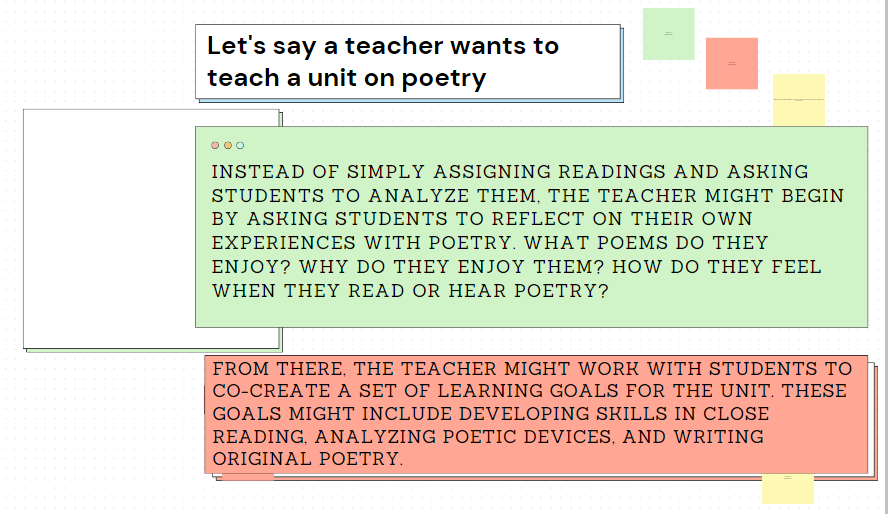Select the yellow sticky note above green card
The width and height of the screenshot is (888, 514).
tap(799, 100)
